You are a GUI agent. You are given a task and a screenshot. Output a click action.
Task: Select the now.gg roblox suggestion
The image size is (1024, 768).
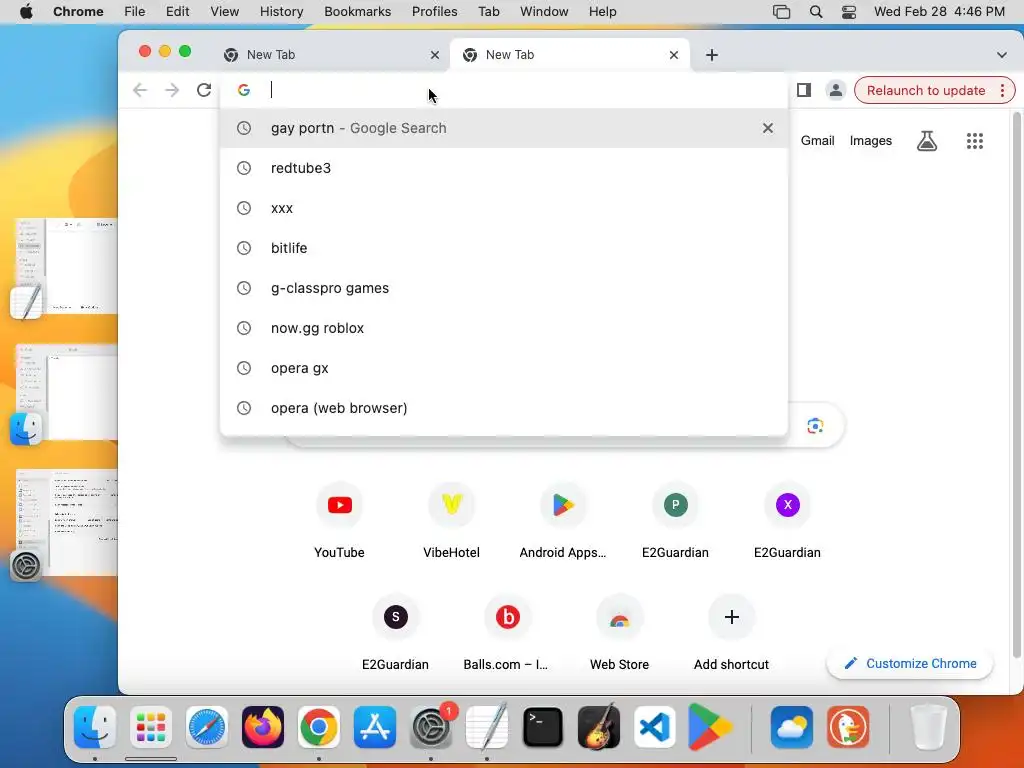click(x=504, y=328)
